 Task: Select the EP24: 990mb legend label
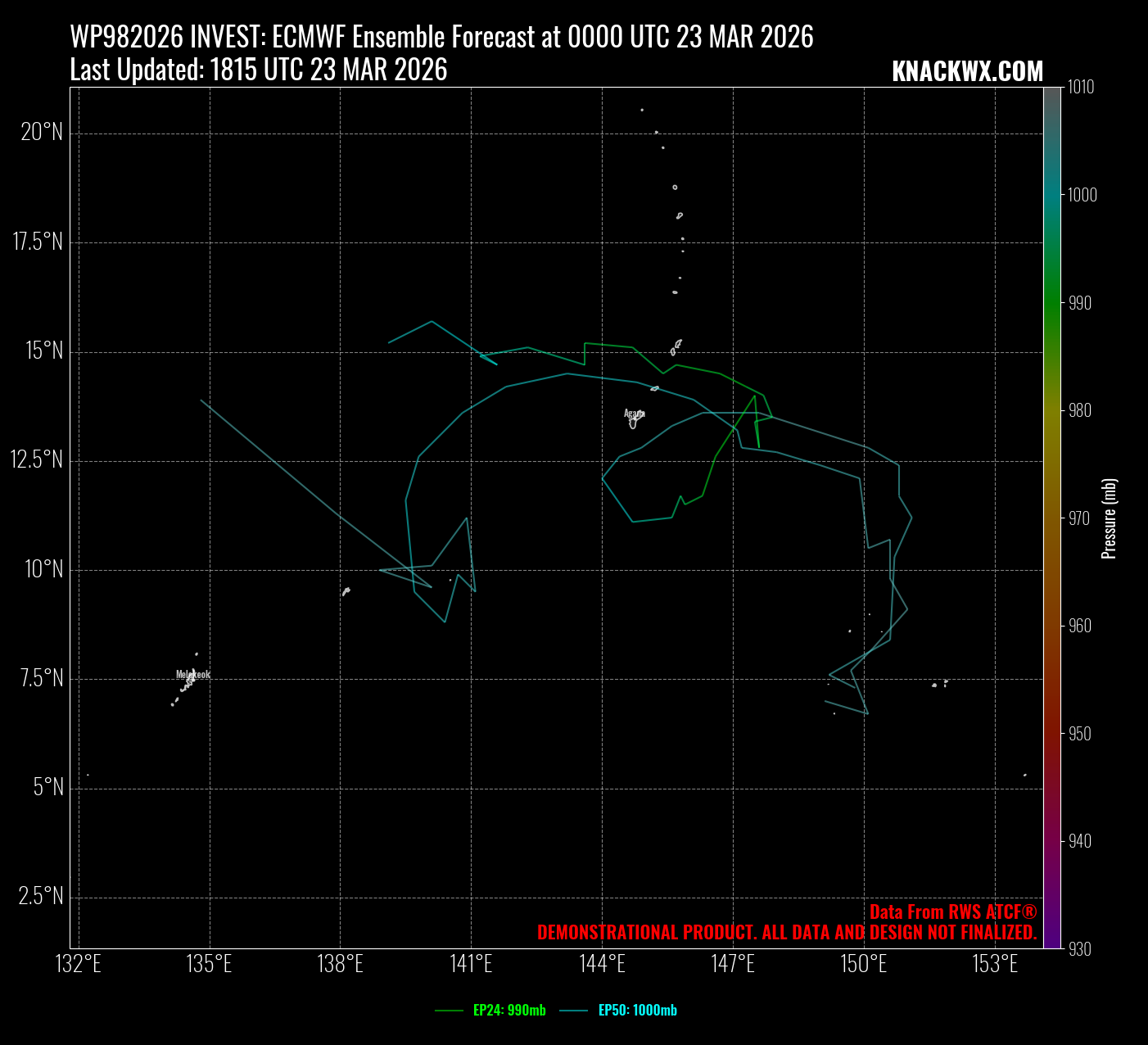[x=509, y=1011]
